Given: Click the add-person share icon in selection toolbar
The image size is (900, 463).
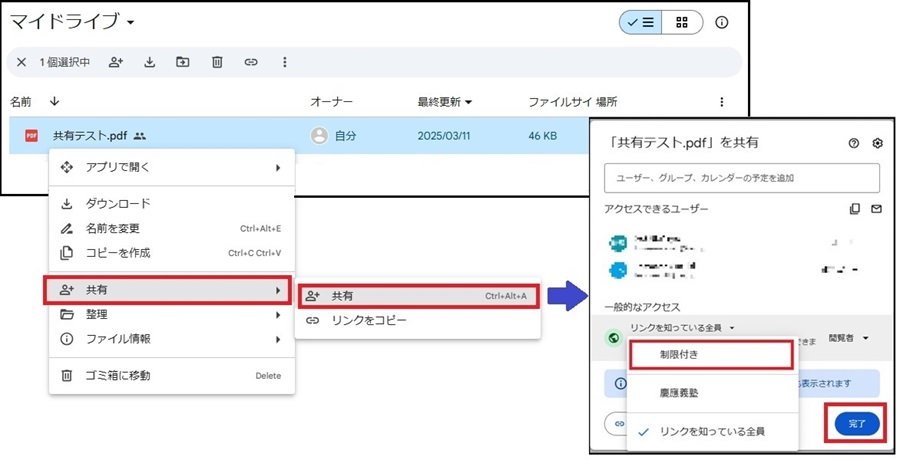Looking at the screenshot, I should pyautogui.click(x=116, y=62).
